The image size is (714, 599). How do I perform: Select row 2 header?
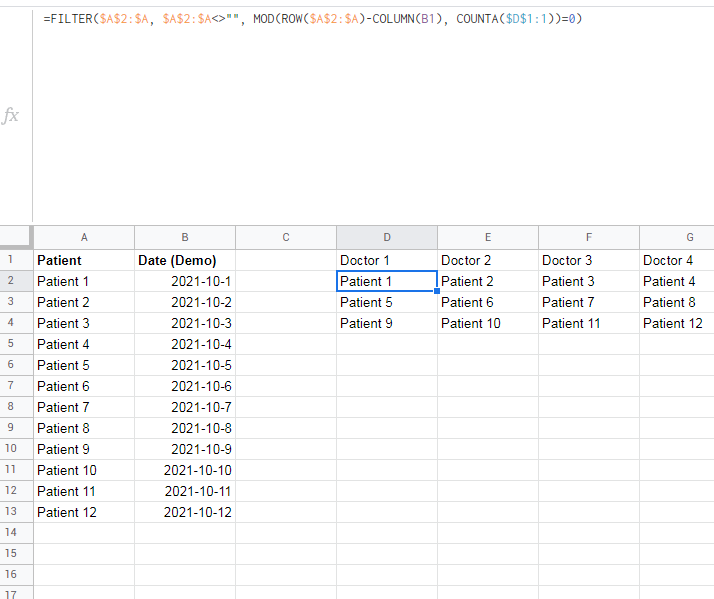(x=16, y=281)
